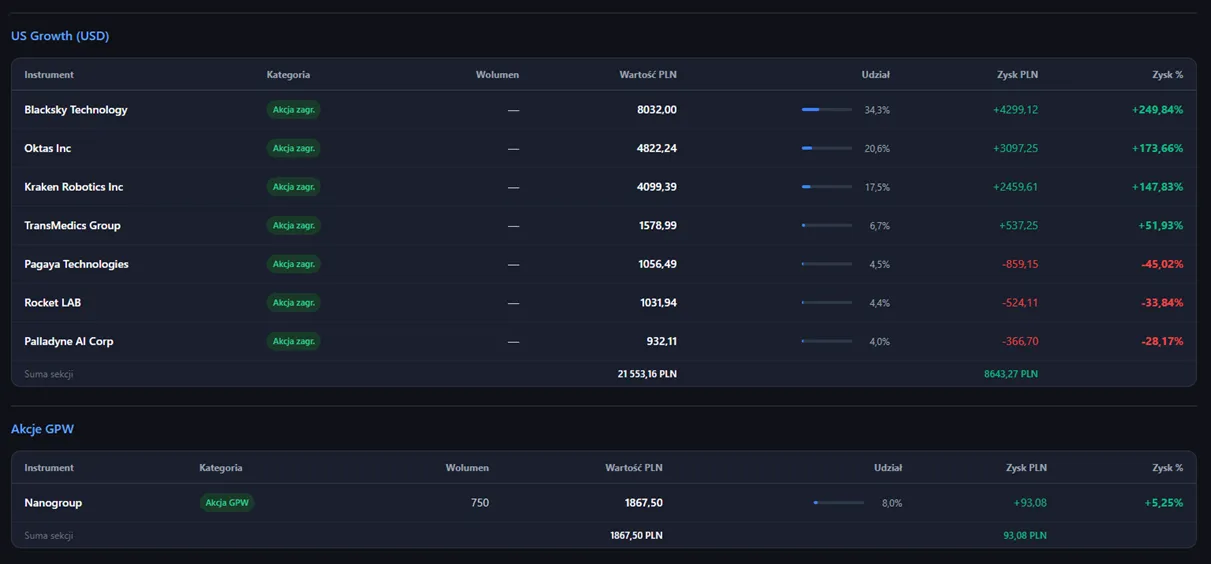Image resolution: width=1211 pixels, height=564 pixels.
Task: Click the Akcja zagr. badge for TransMedics Group
Action: click(294, 226)
